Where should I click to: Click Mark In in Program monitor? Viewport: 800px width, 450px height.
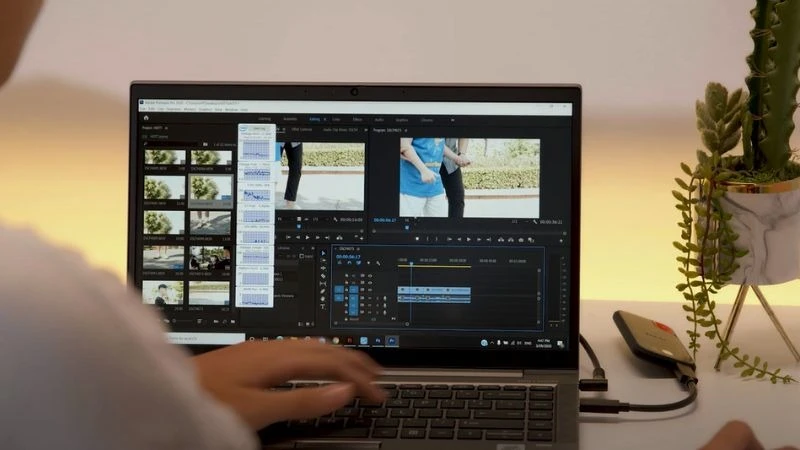[428, 239]
